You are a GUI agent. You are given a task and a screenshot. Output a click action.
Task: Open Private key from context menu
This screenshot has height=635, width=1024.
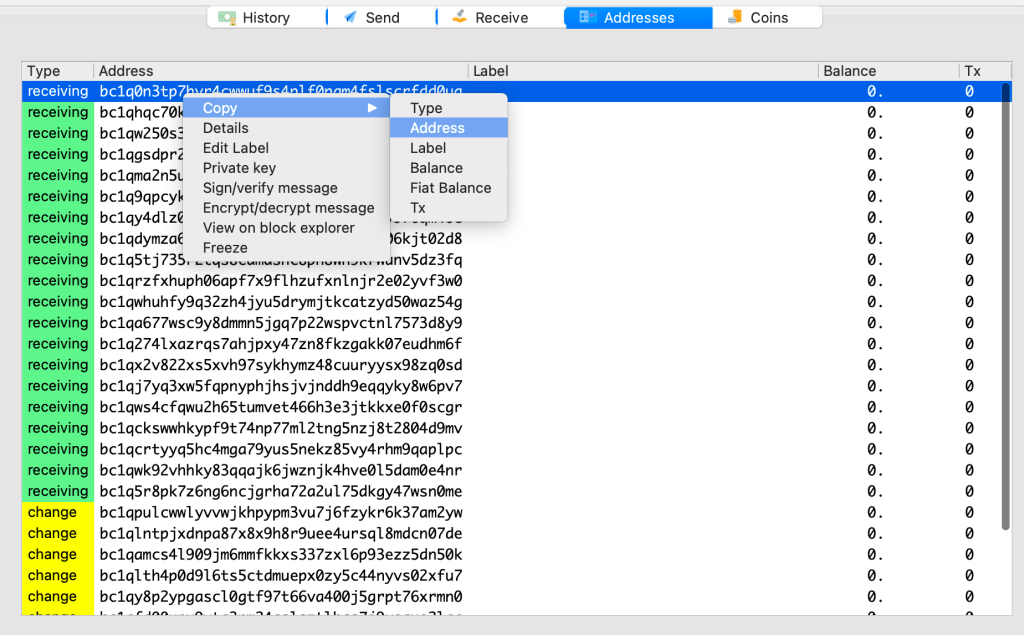[239, 168]
